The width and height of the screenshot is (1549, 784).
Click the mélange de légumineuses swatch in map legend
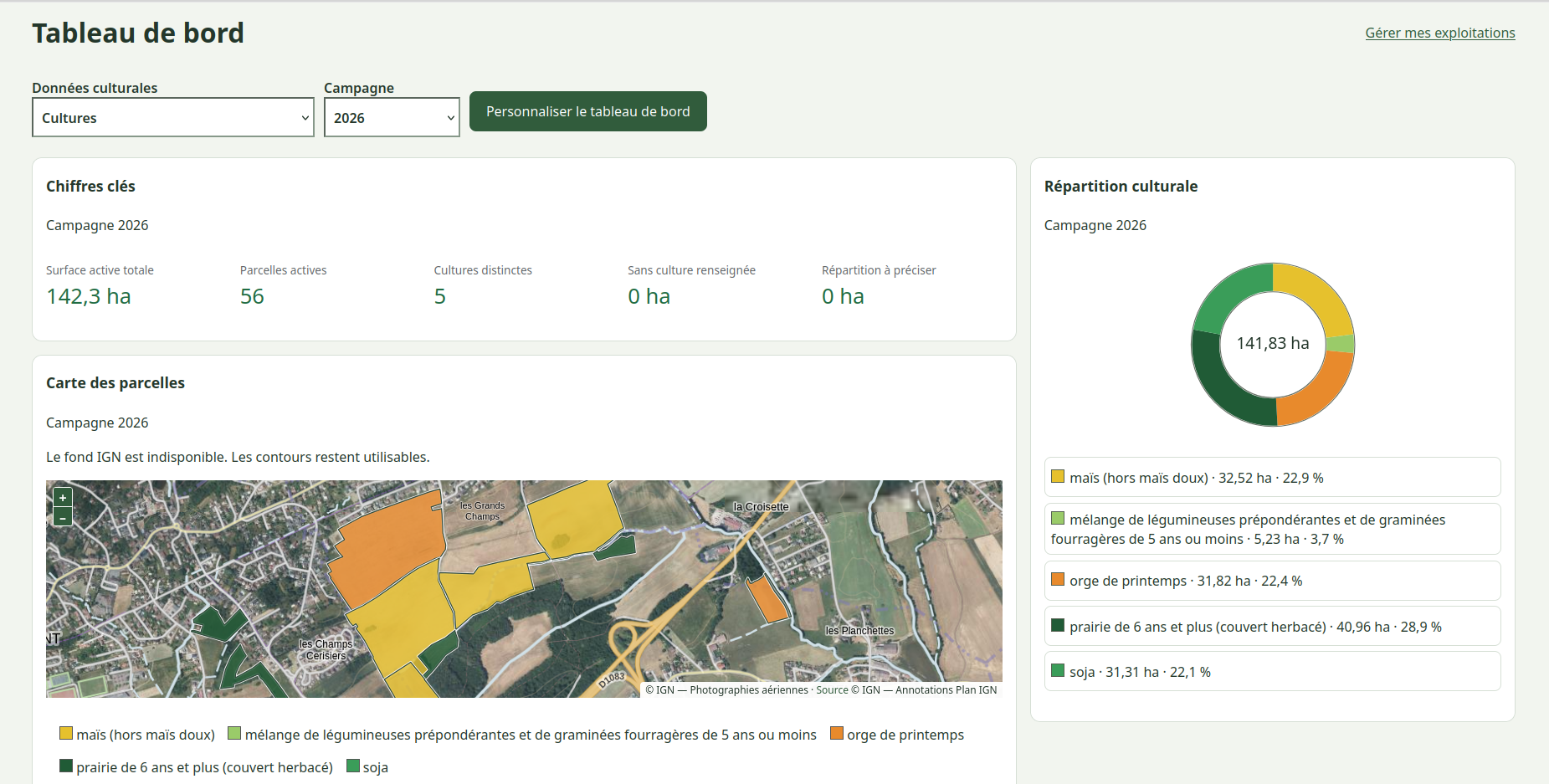[x=234, y=734]
